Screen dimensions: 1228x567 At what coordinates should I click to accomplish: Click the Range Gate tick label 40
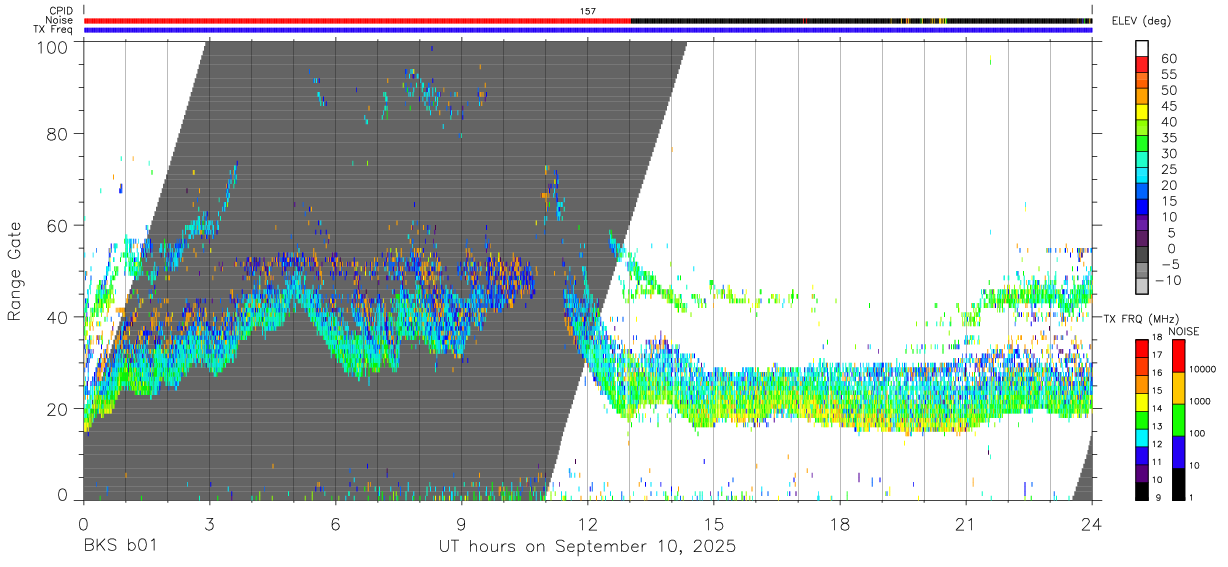pos(58,317)
